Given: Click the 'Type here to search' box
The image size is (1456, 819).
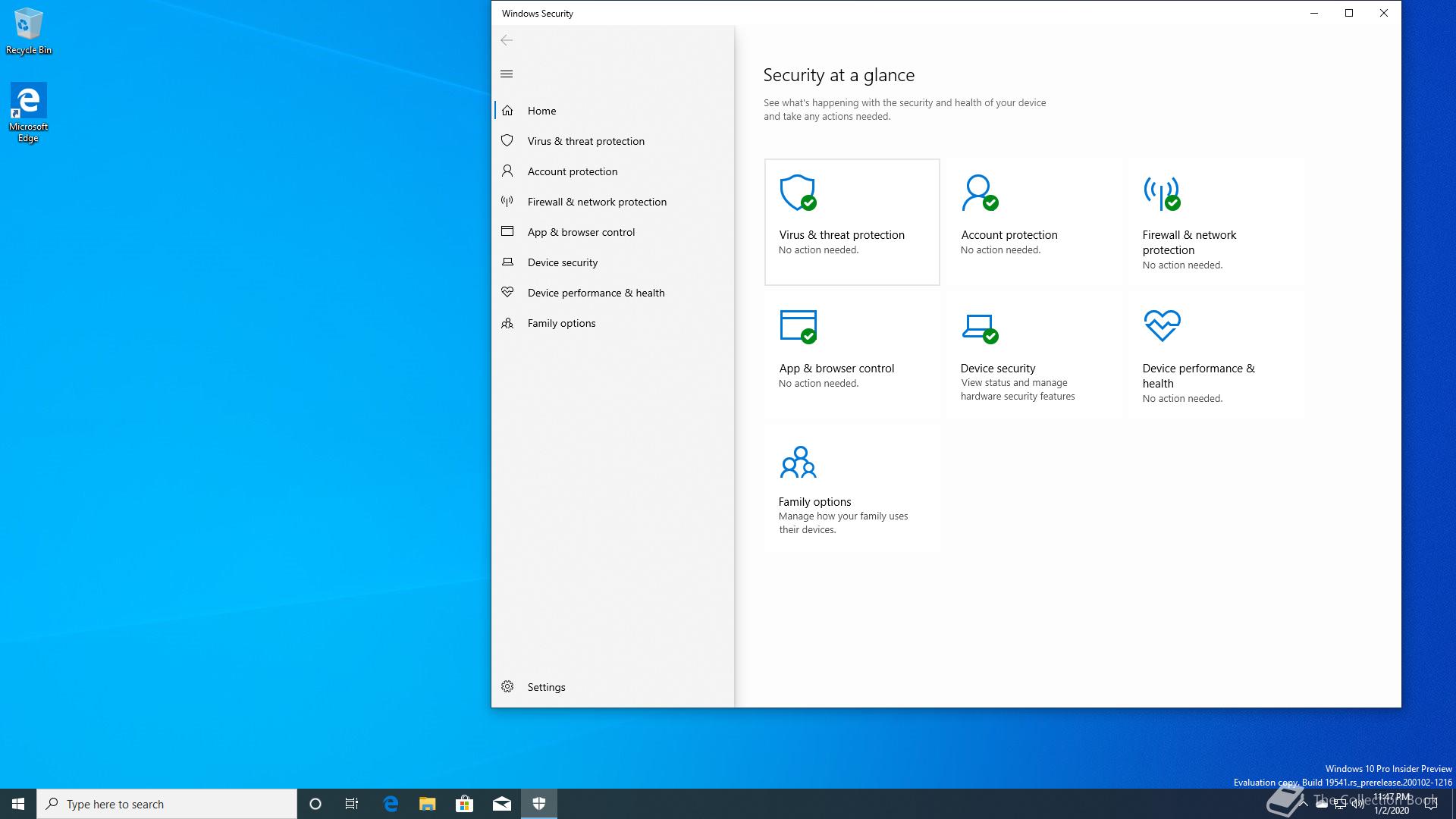Looking at the screenshot, I should (x=167, y=804).
